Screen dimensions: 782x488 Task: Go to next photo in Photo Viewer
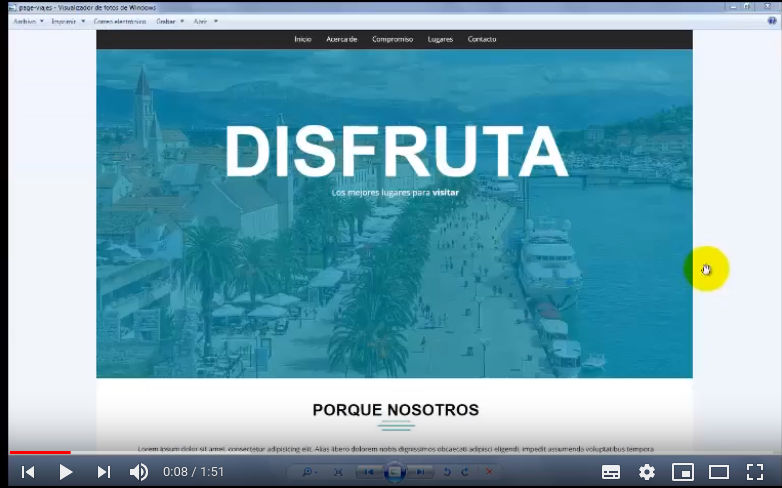tap(420, 472)
